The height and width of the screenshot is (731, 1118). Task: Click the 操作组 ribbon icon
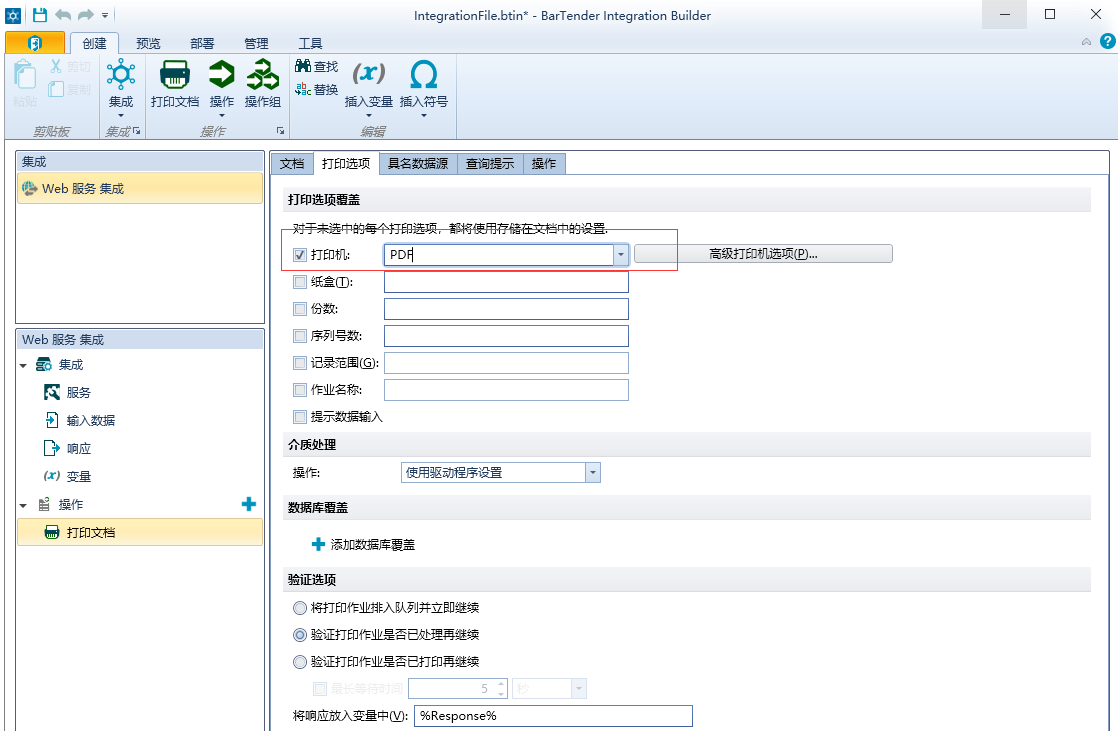[263, 76]
